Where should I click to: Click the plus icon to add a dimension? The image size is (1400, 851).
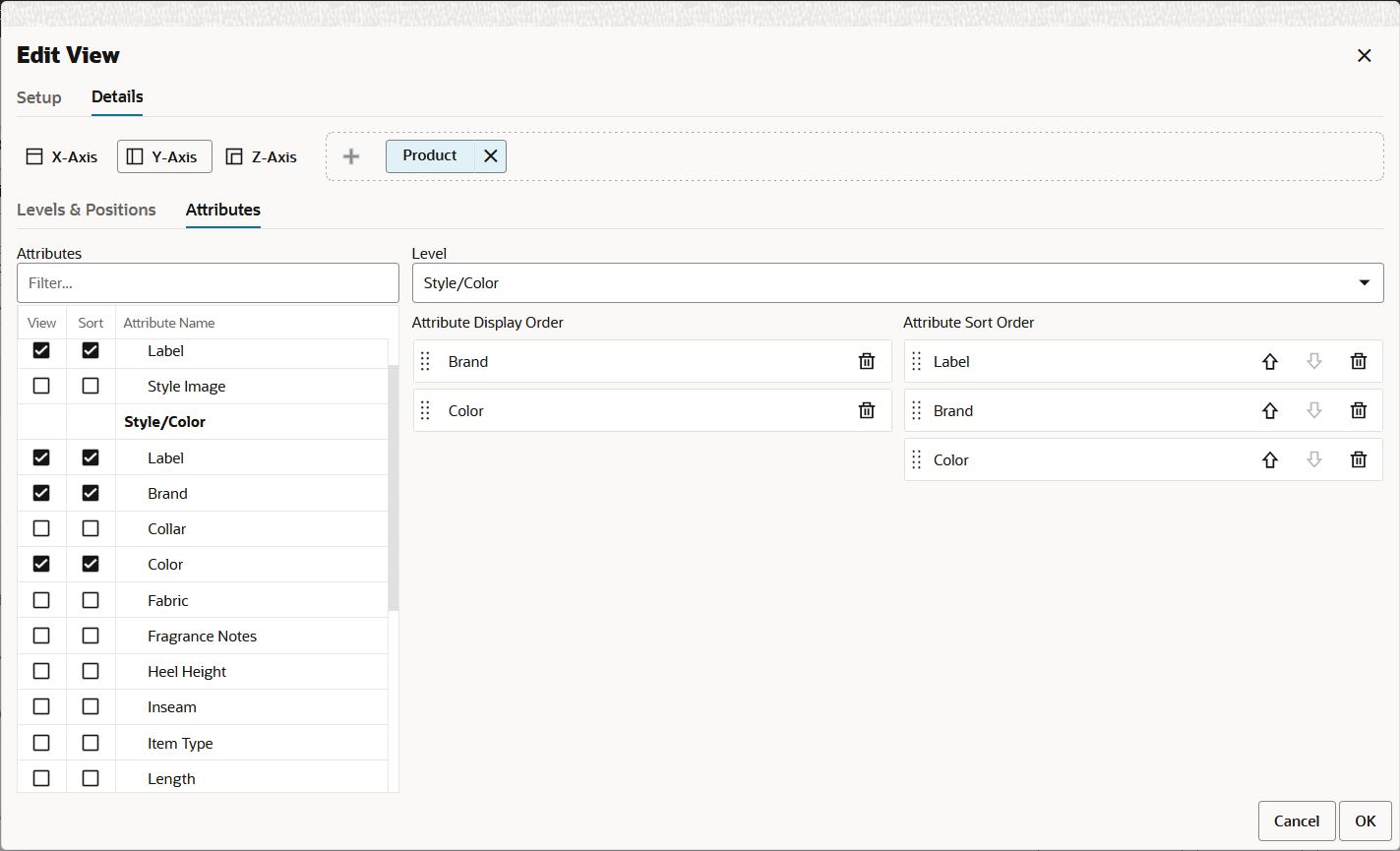pos(351,156)
